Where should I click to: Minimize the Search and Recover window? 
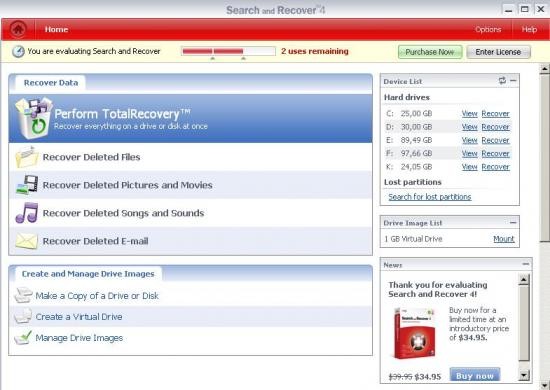pos(509,9)
